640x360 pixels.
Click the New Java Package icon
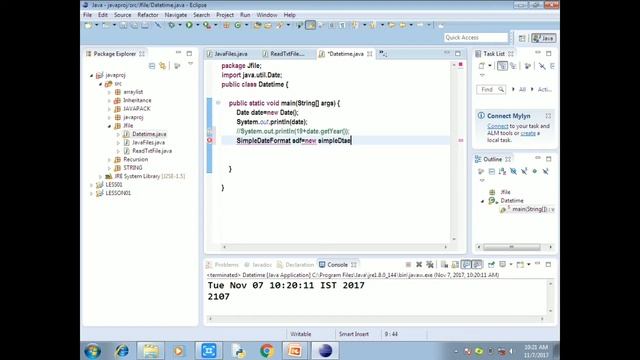coord(227,25)
